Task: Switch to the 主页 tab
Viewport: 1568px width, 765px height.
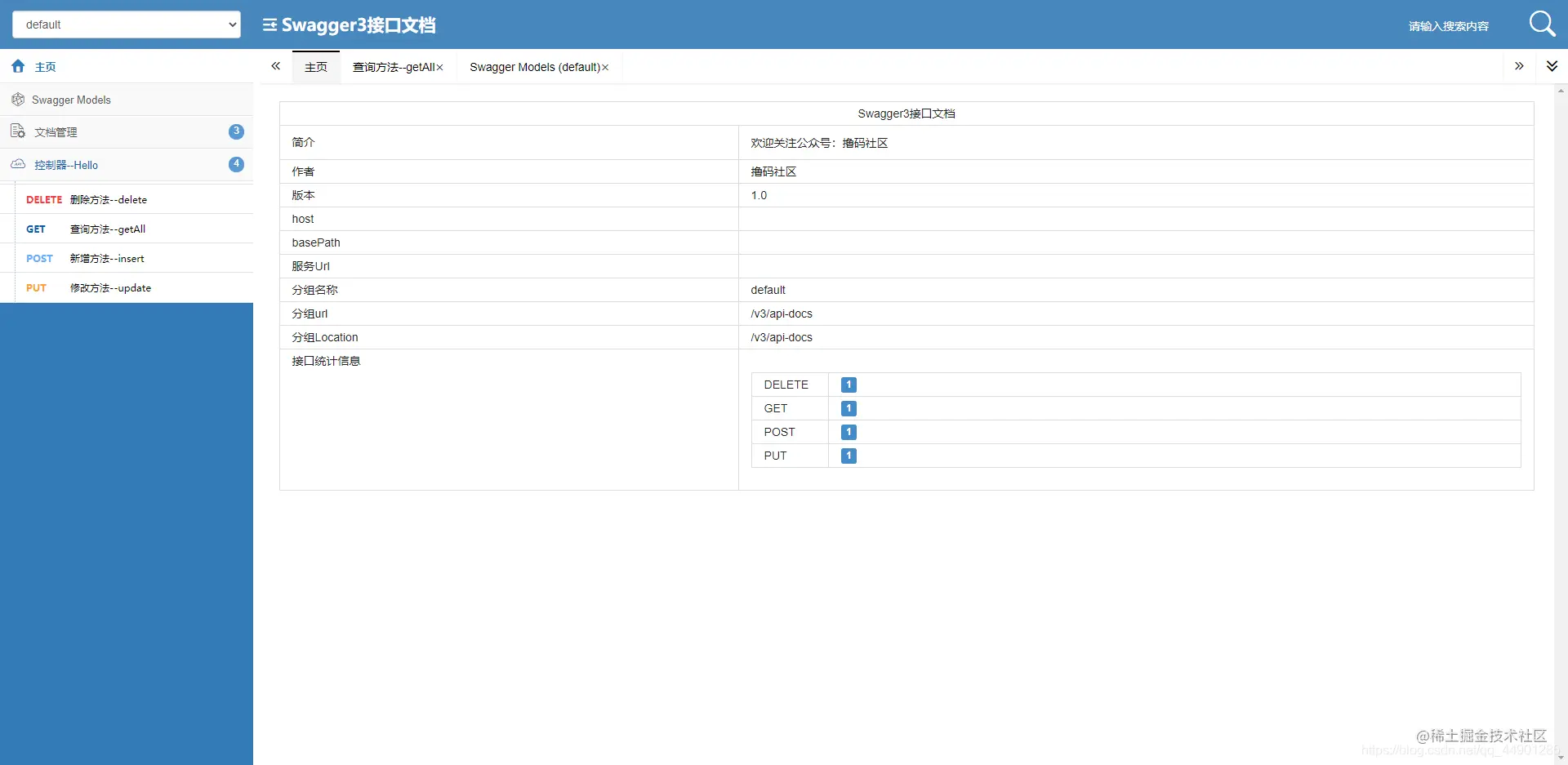Action: click(316, 67)
